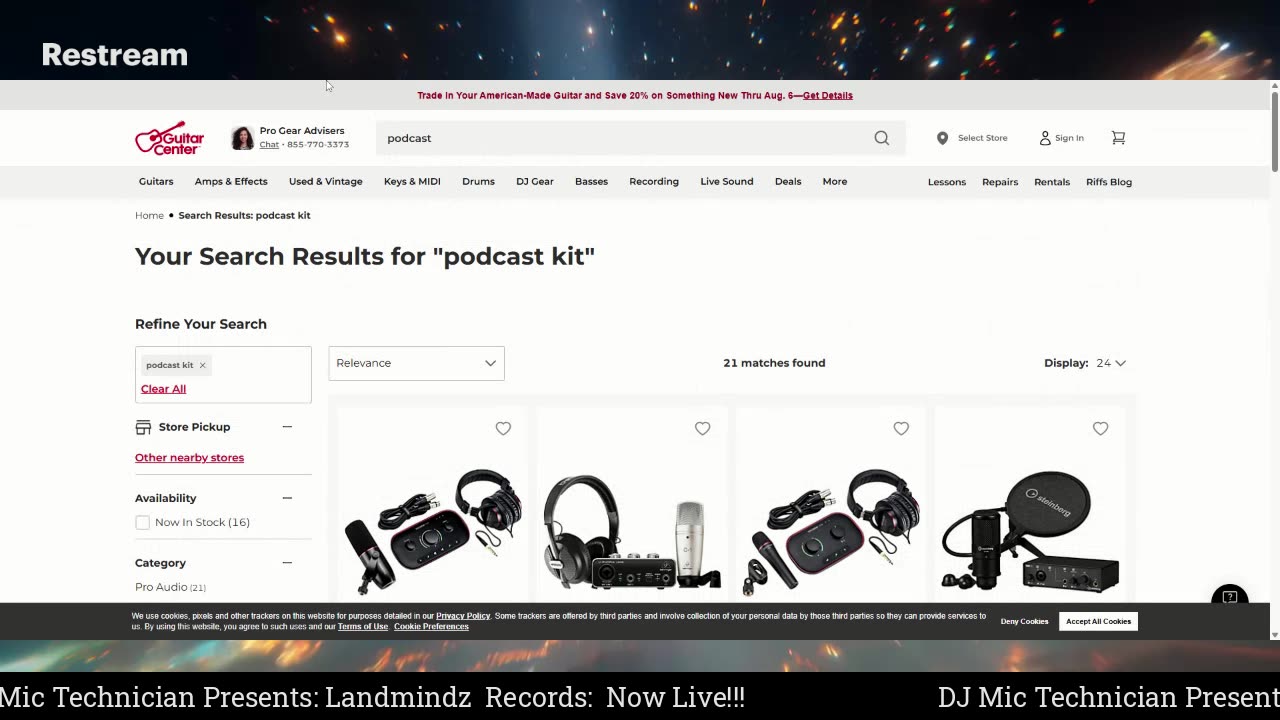Favorite the first product with heart icon
The height and width of the screenshot is (720, 1280).
503,428
